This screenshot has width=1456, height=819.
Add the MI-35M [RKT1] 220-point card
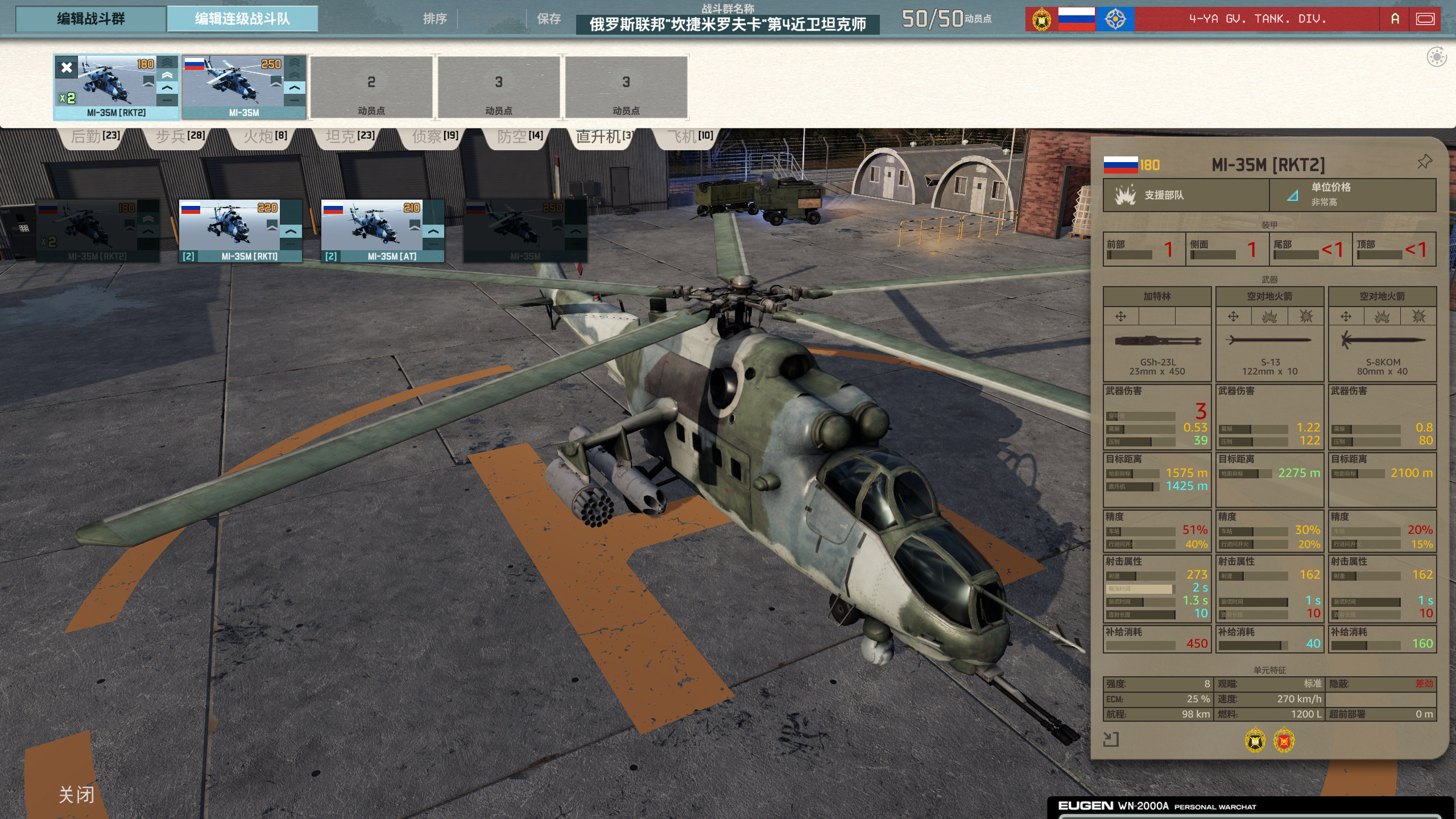click(x=241, y=230)
